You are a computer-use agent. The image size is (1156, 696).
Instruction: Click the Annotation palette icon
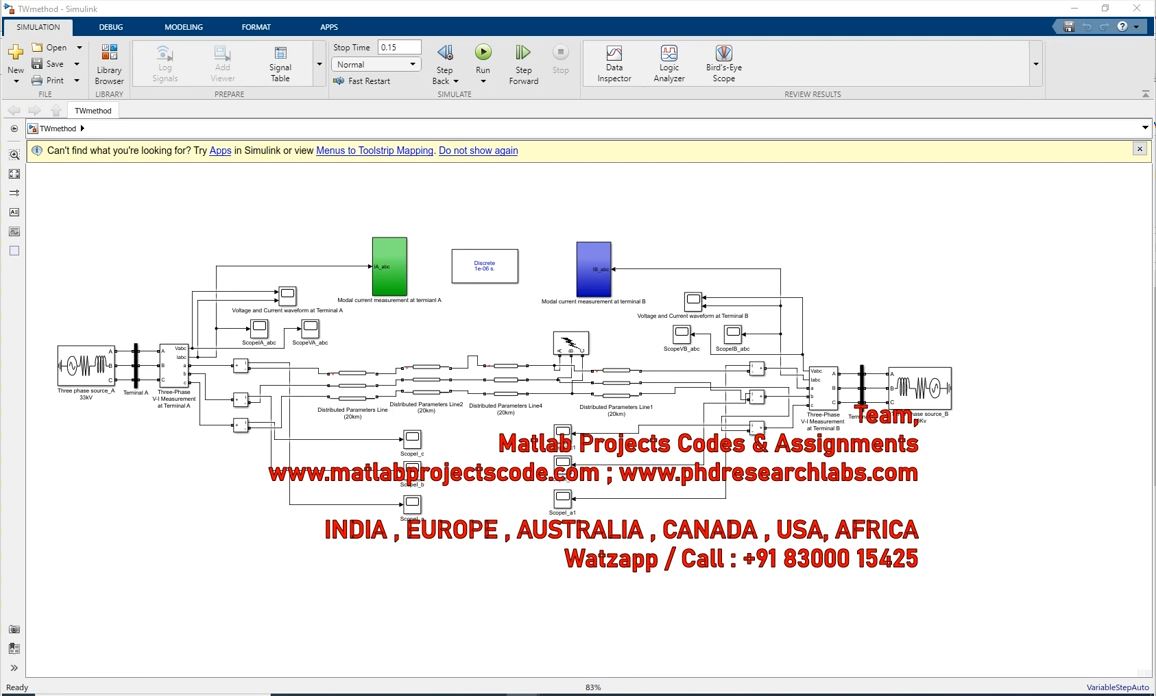14,212
